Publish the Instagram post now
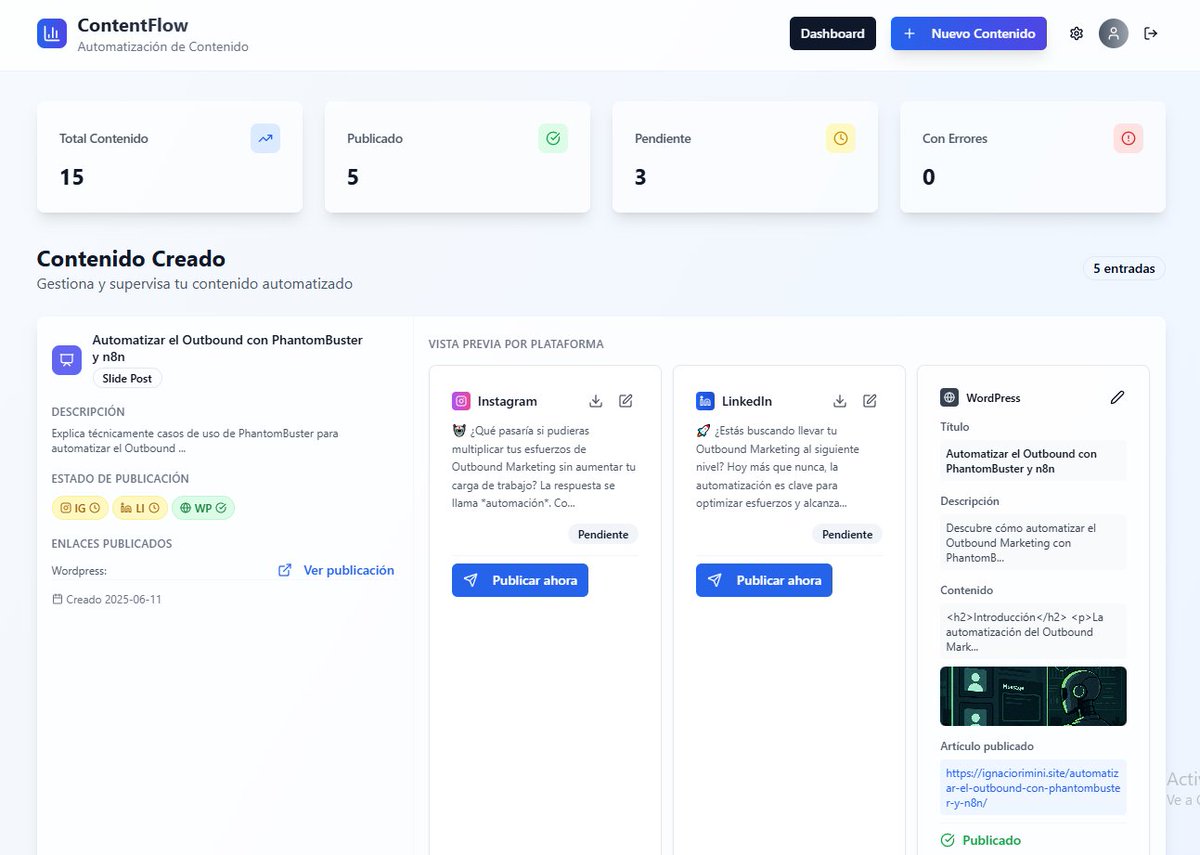Image resolution: width=1200 pixels, height=855 pixels. tap(520, 580)
